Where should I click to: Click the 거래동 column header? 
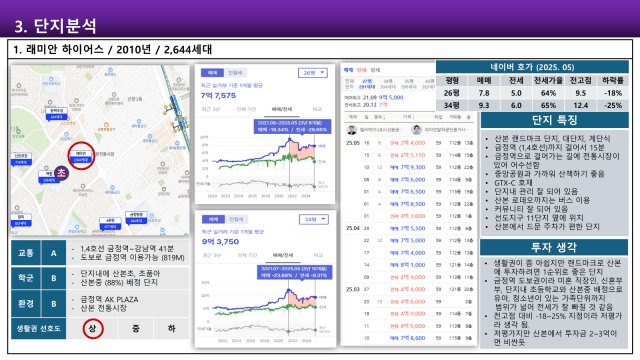click(x=455, y=117)
